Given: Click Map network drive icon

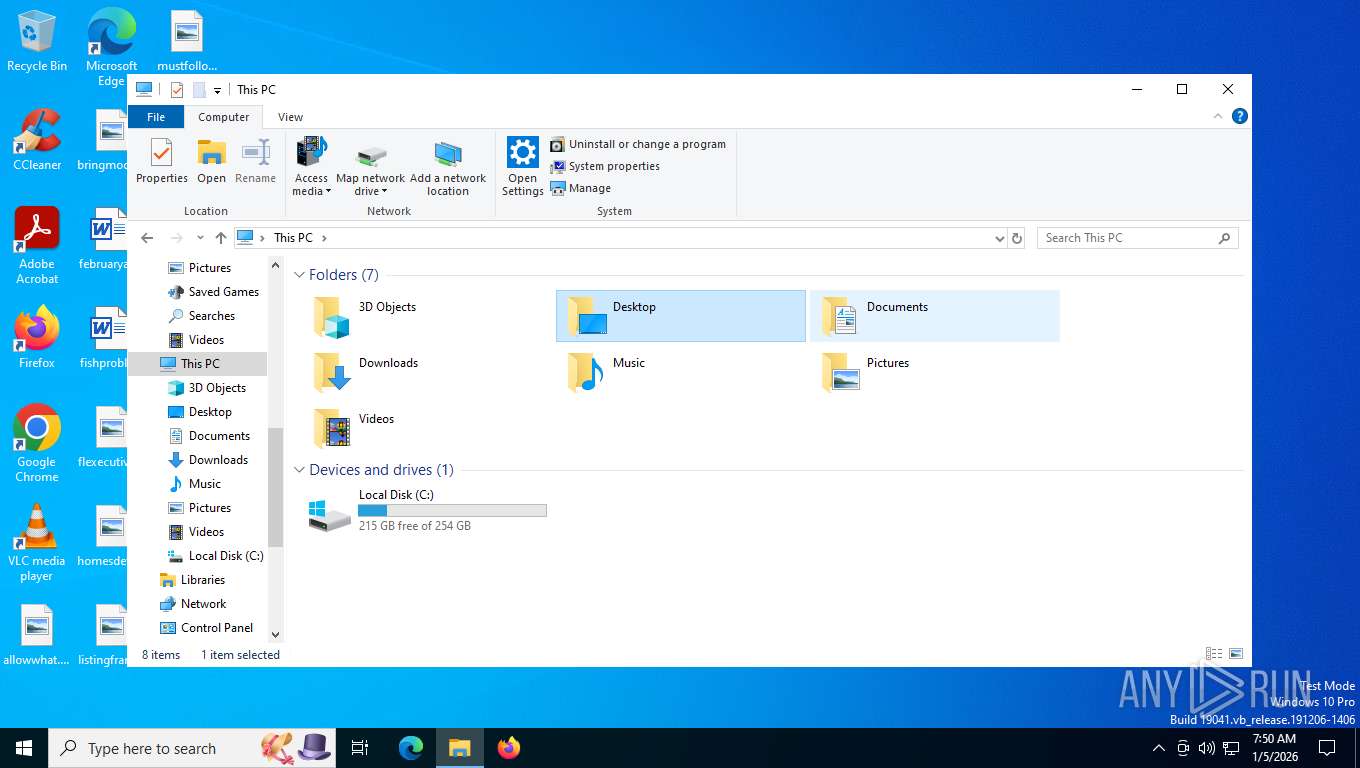Looking at the screenshot, I should click(x=371, y=167).
